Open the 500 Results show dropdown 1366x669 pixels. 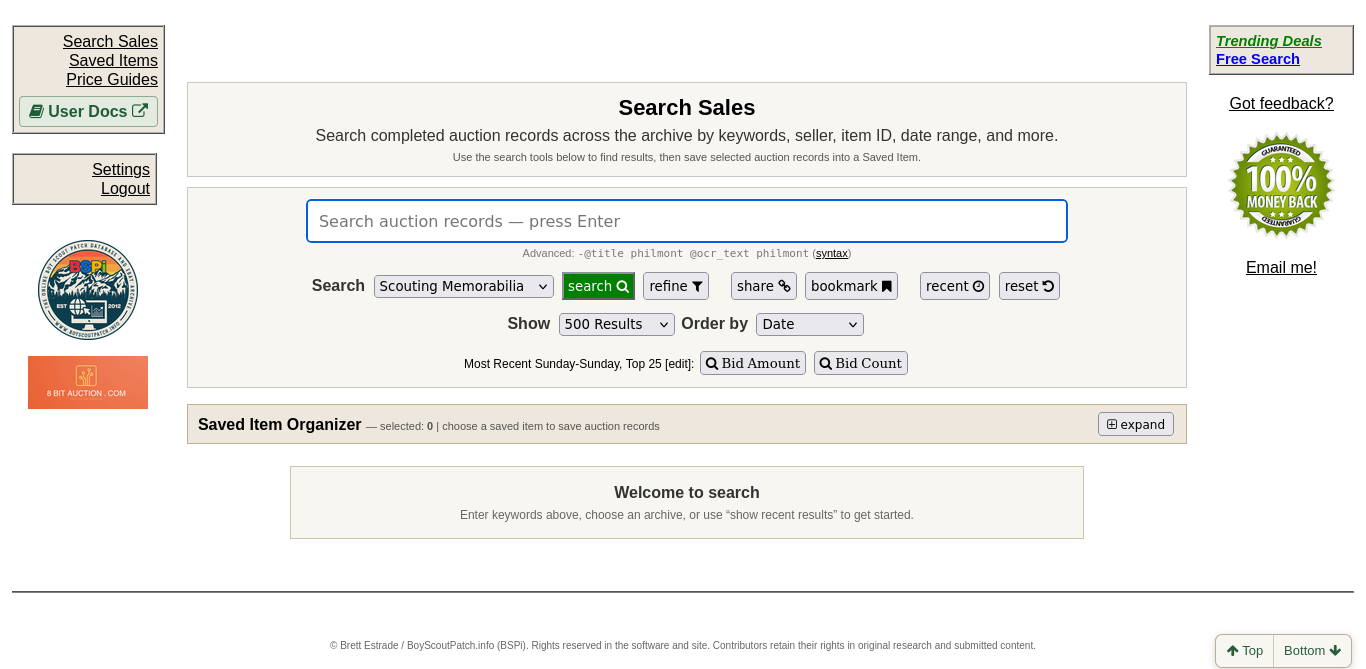(x=617, y=324)
